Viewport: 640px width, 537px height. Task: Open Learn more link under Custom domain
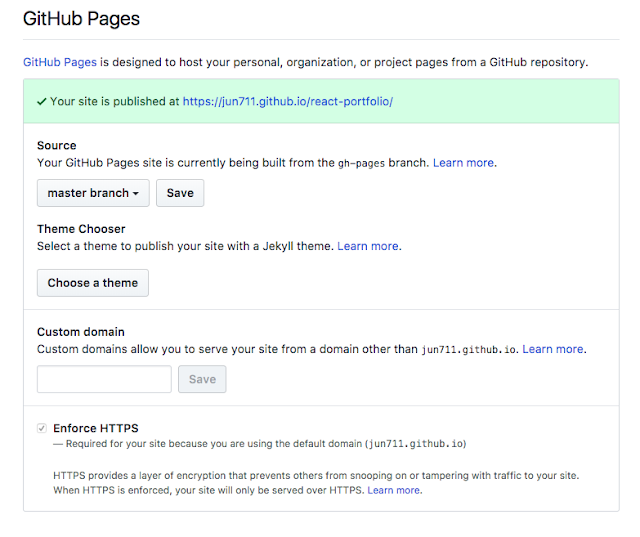pos(553,349)
